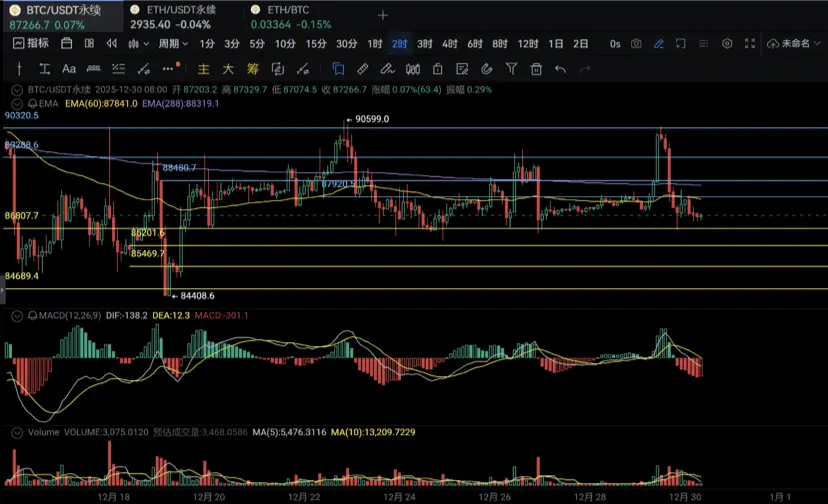The height and width of the screenshot is (504, 828).
Task: Click the add-chart-window corner icon
Action: point(681,43)
